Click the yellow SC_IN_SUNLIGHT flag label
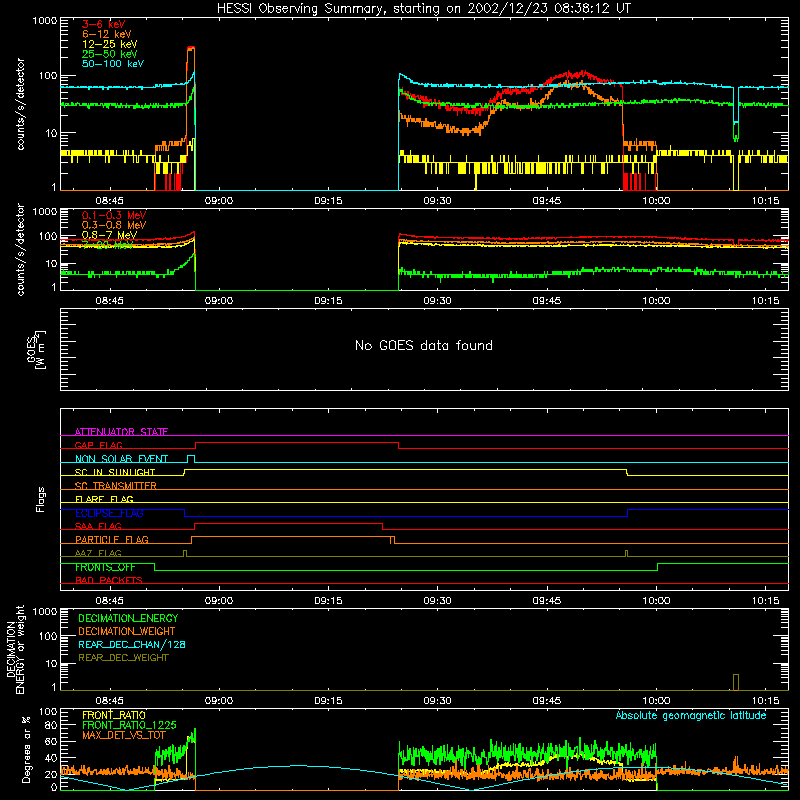 (x=115, y=472)
